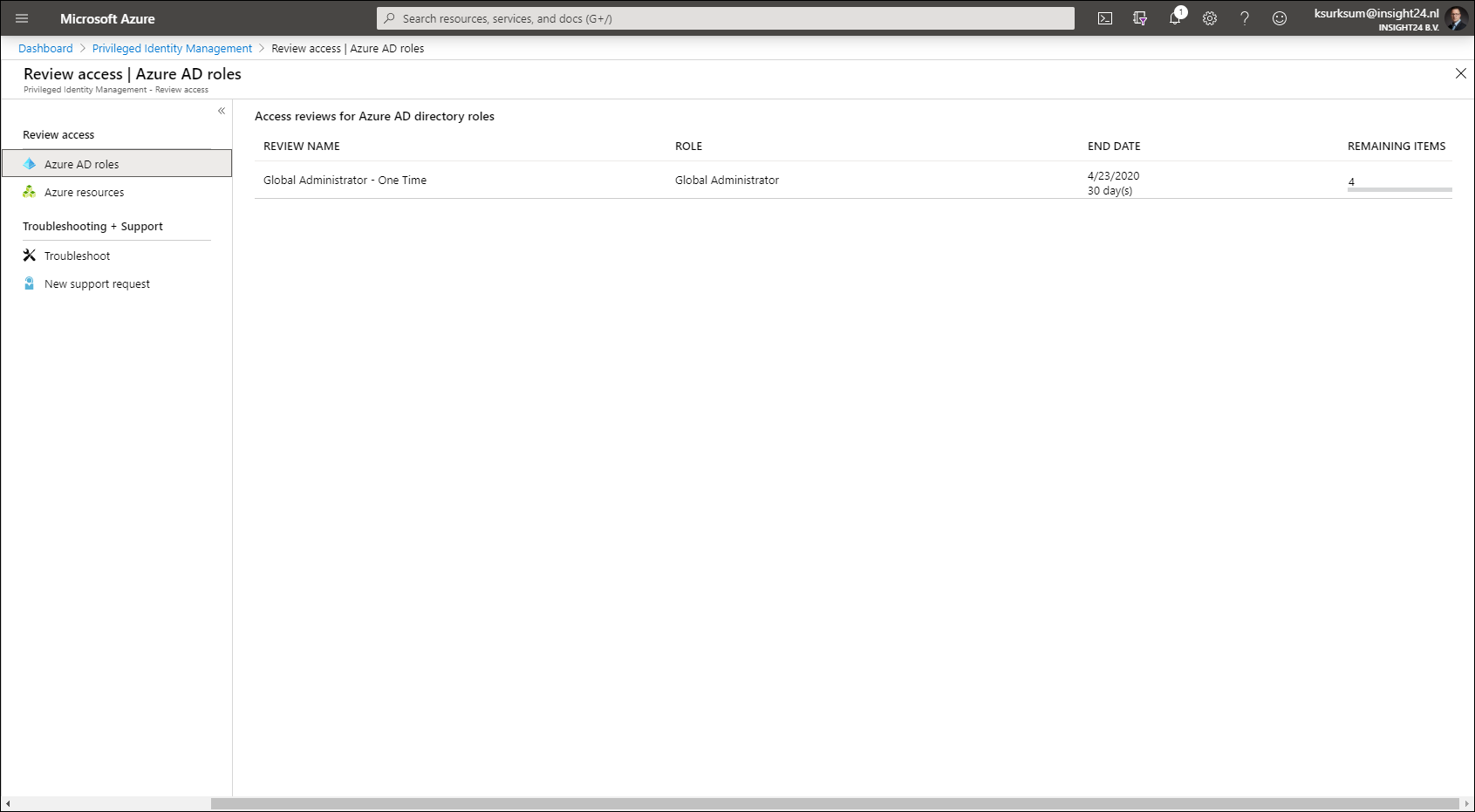This screenshot has height=812, width=1475.
Task: Open account menu via profile picture
Action: [x=1456, y=18]
